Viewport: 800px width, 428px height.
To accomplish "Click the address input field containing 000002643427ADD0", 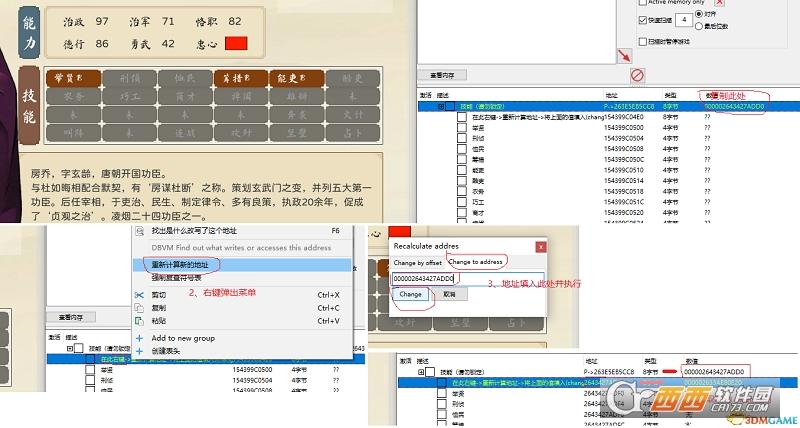I will pyautogui.click(x=467, y=279).
